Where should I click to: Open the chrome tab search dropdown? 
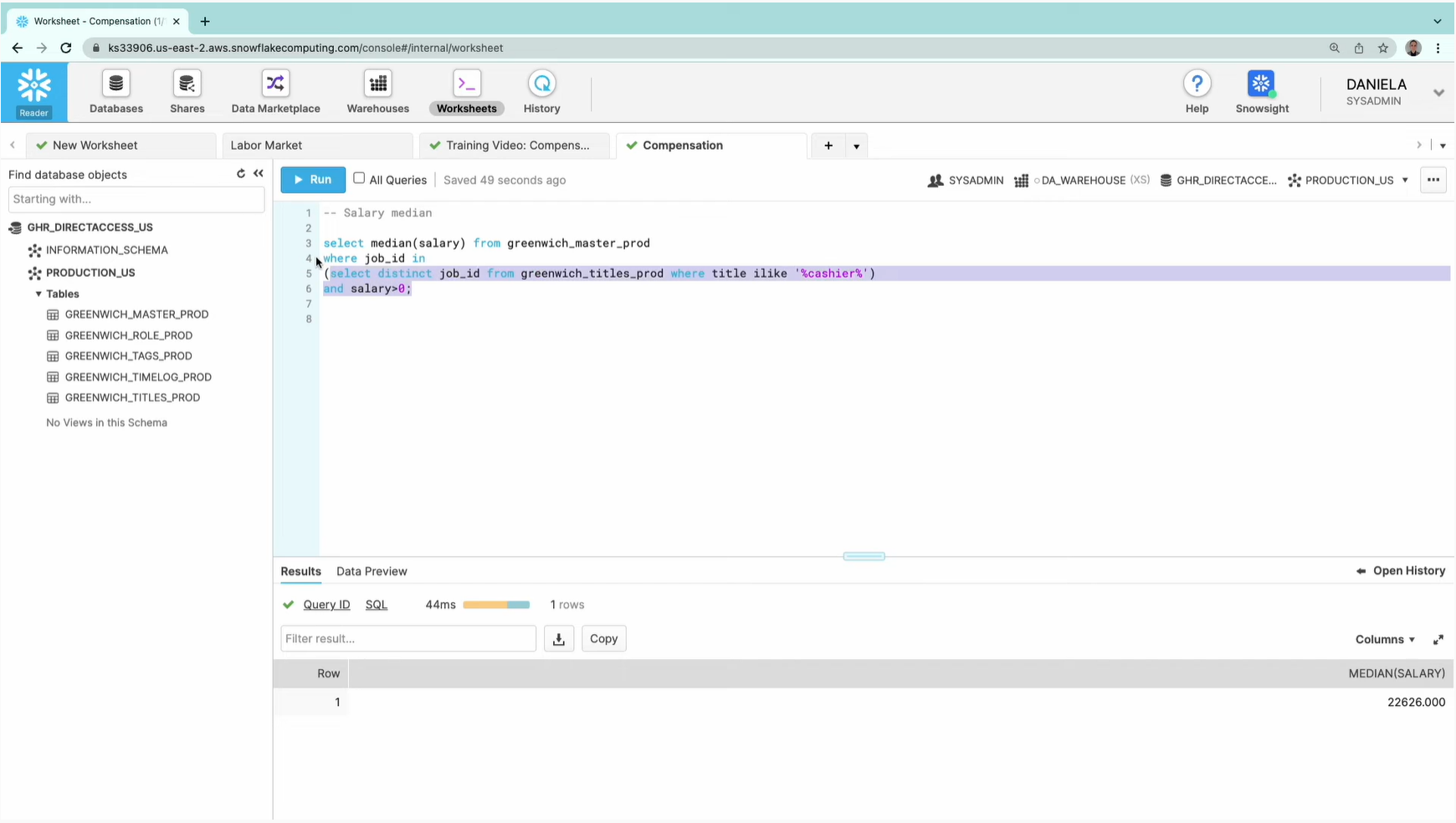tap(1437, 21)
